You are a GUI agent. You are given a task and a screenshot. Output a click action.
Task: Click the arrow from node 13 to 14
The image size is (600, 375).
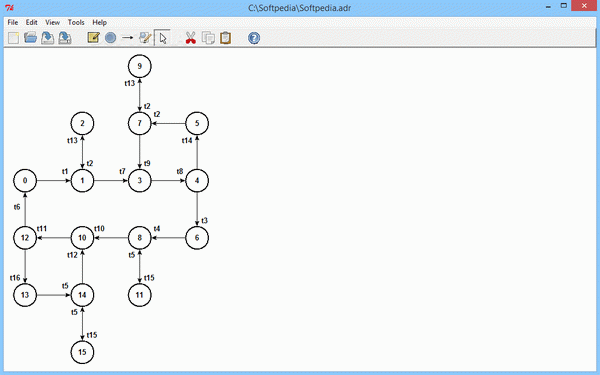pos(54,295)
